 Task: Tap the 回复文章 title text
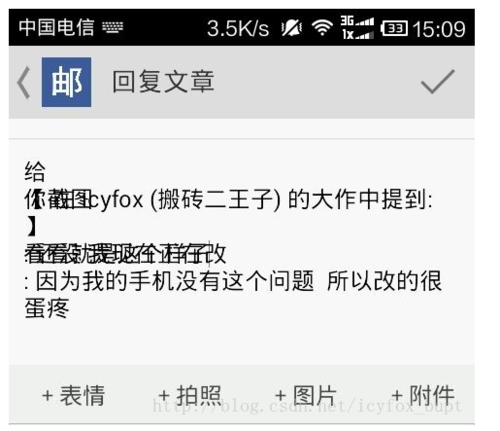point(163,82)
